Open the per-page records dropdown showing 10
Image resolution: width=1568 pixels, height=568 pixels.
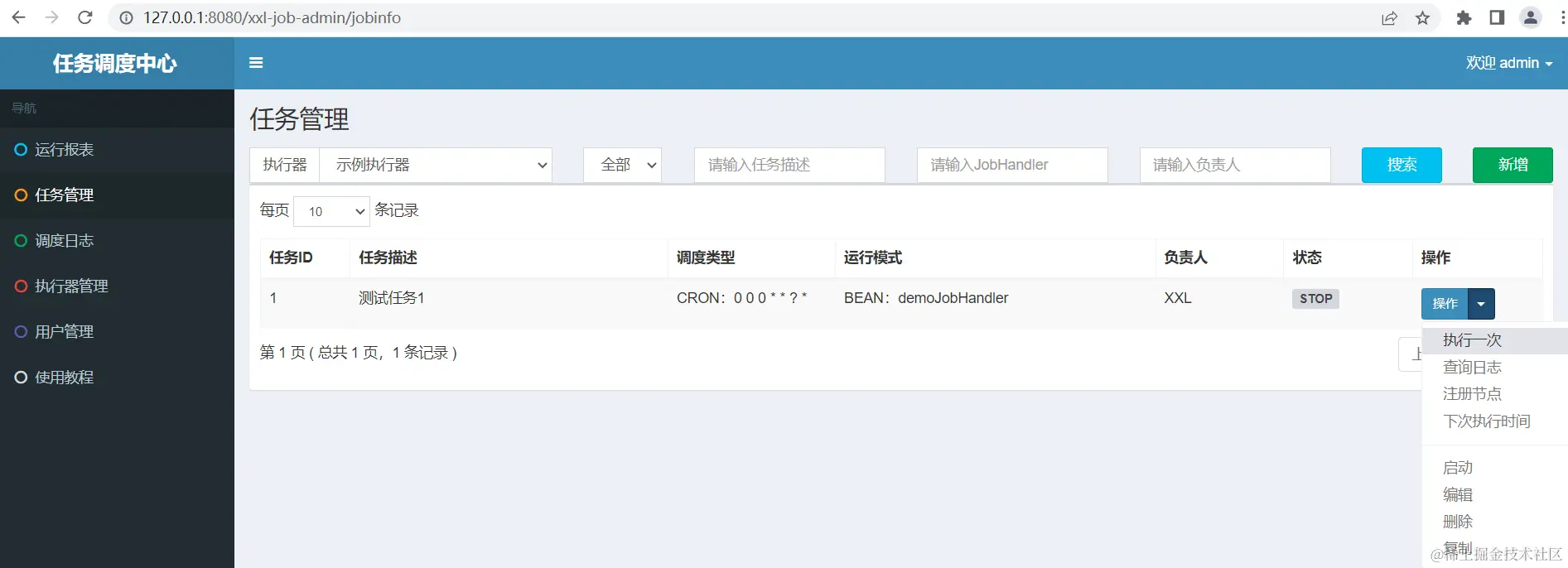click(x=331, y=211)
